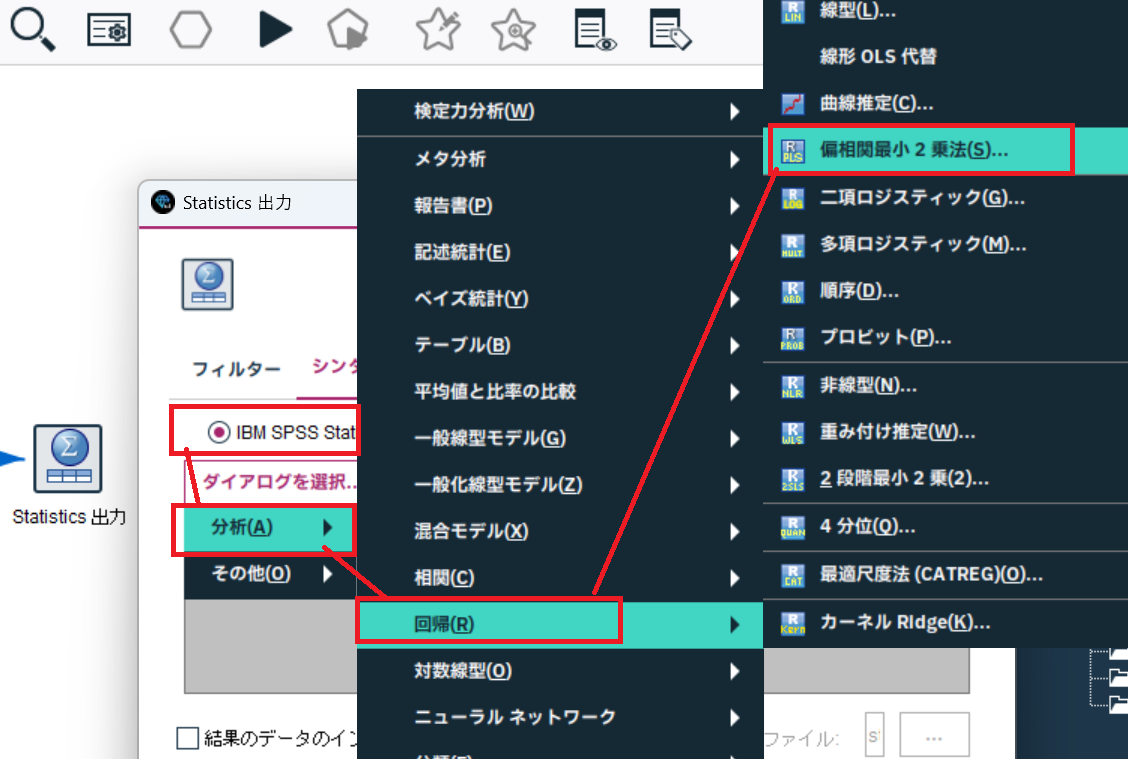The image size is (1128, 759).
Task: Choose 順序(D)... regression item
Action: (x=945, y=291)
